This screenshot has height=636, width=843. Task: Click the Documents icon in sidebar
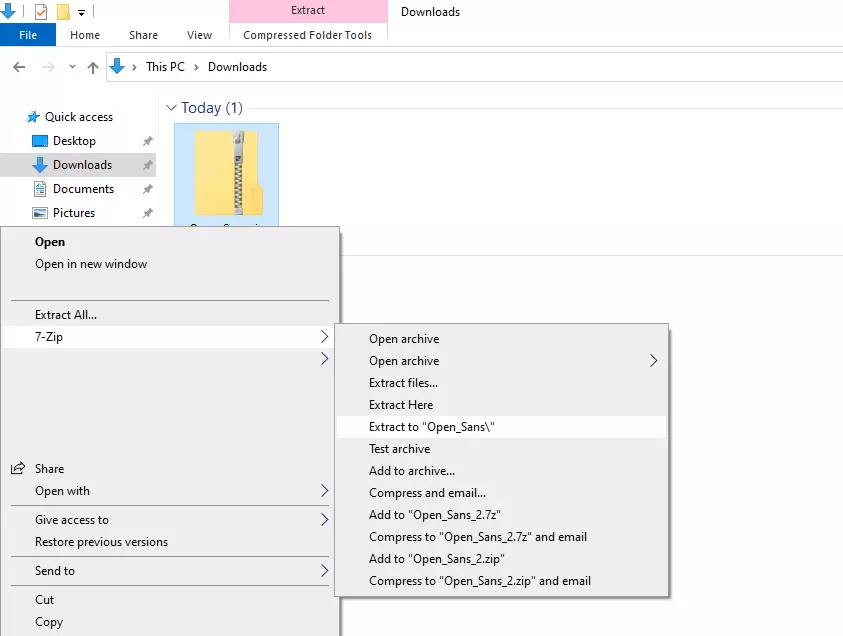click(40, 189)
